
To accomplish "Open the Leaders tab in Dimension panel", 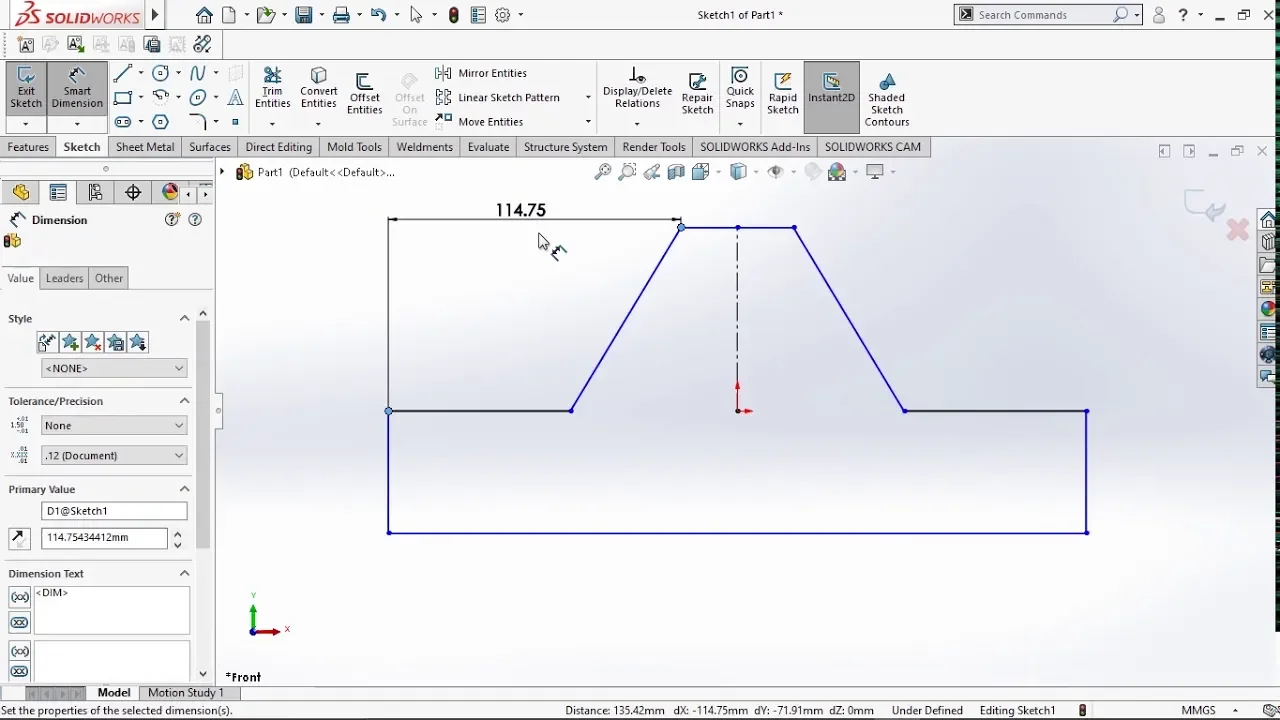I will tap(64, 278).
